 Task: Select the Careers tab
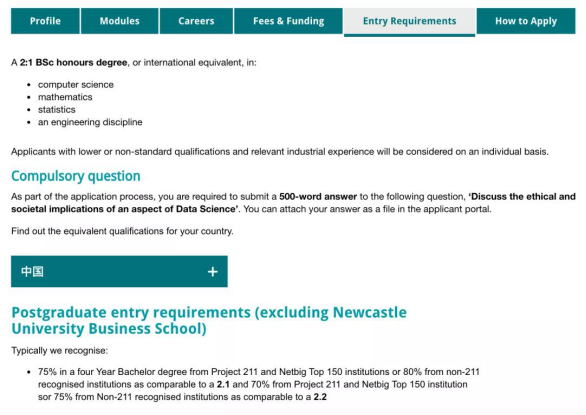coord(196,21)
